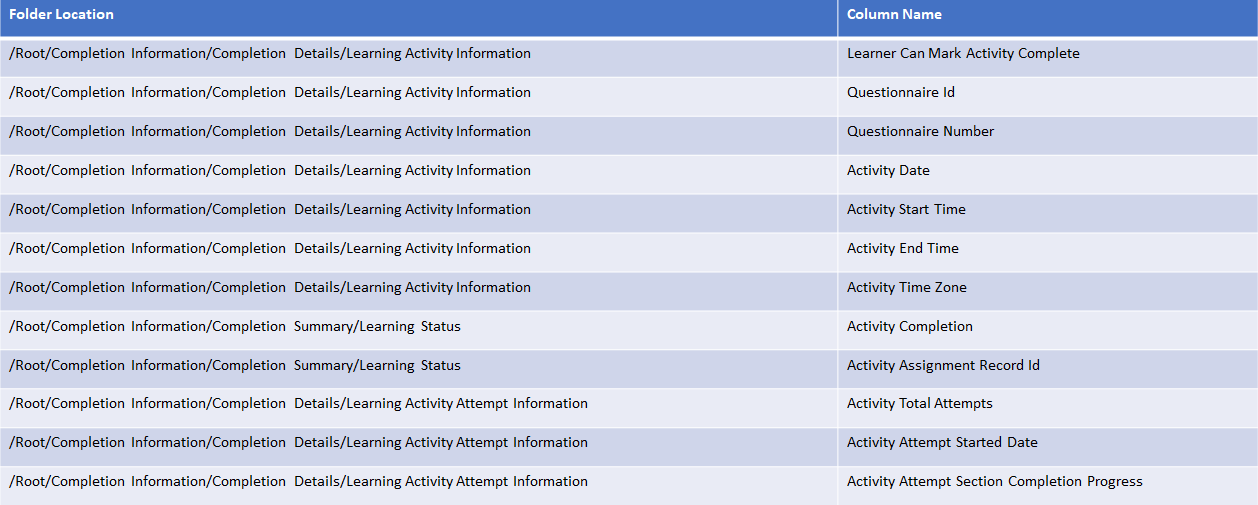This screenshot has width=1258, height=505.
Task: Click the Activity Time Zone cell
Action: click(906, 288)
